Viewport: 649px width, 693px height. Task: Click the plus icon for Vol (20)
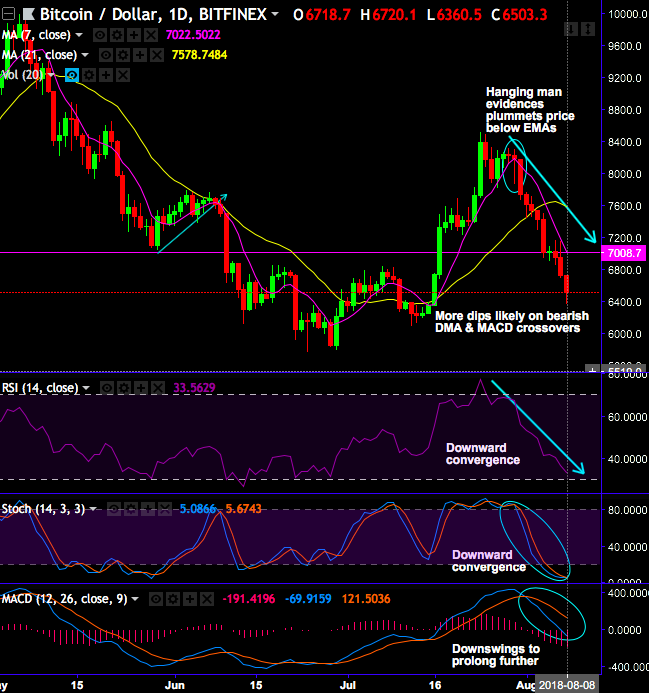click(x=106, y=76)
